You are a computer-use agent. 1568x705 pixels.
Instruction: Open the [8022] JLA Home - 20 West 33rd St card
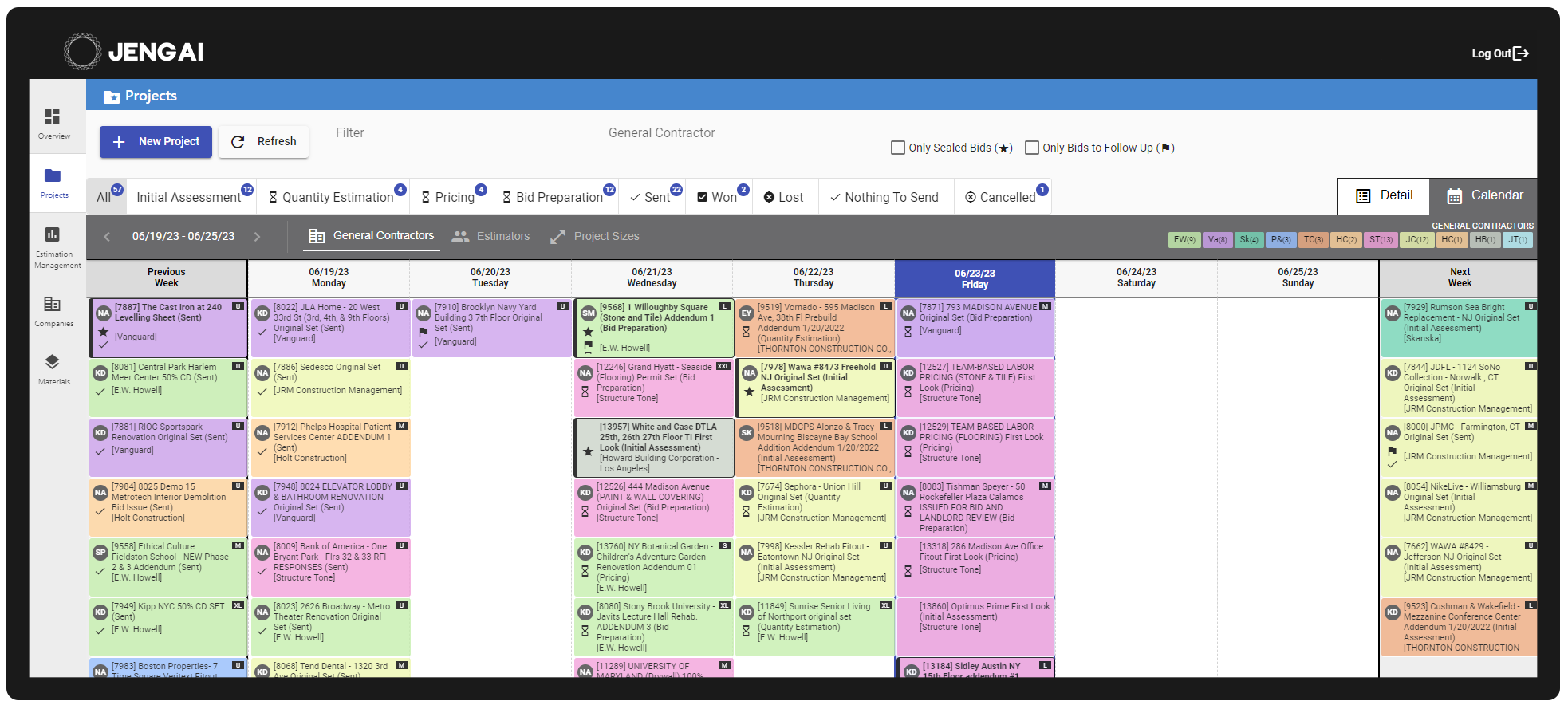click(330, 328)
